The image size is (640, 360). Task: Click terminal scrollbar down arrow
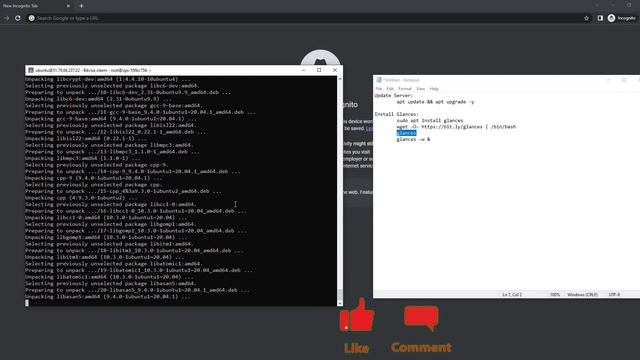click(340, 303)
